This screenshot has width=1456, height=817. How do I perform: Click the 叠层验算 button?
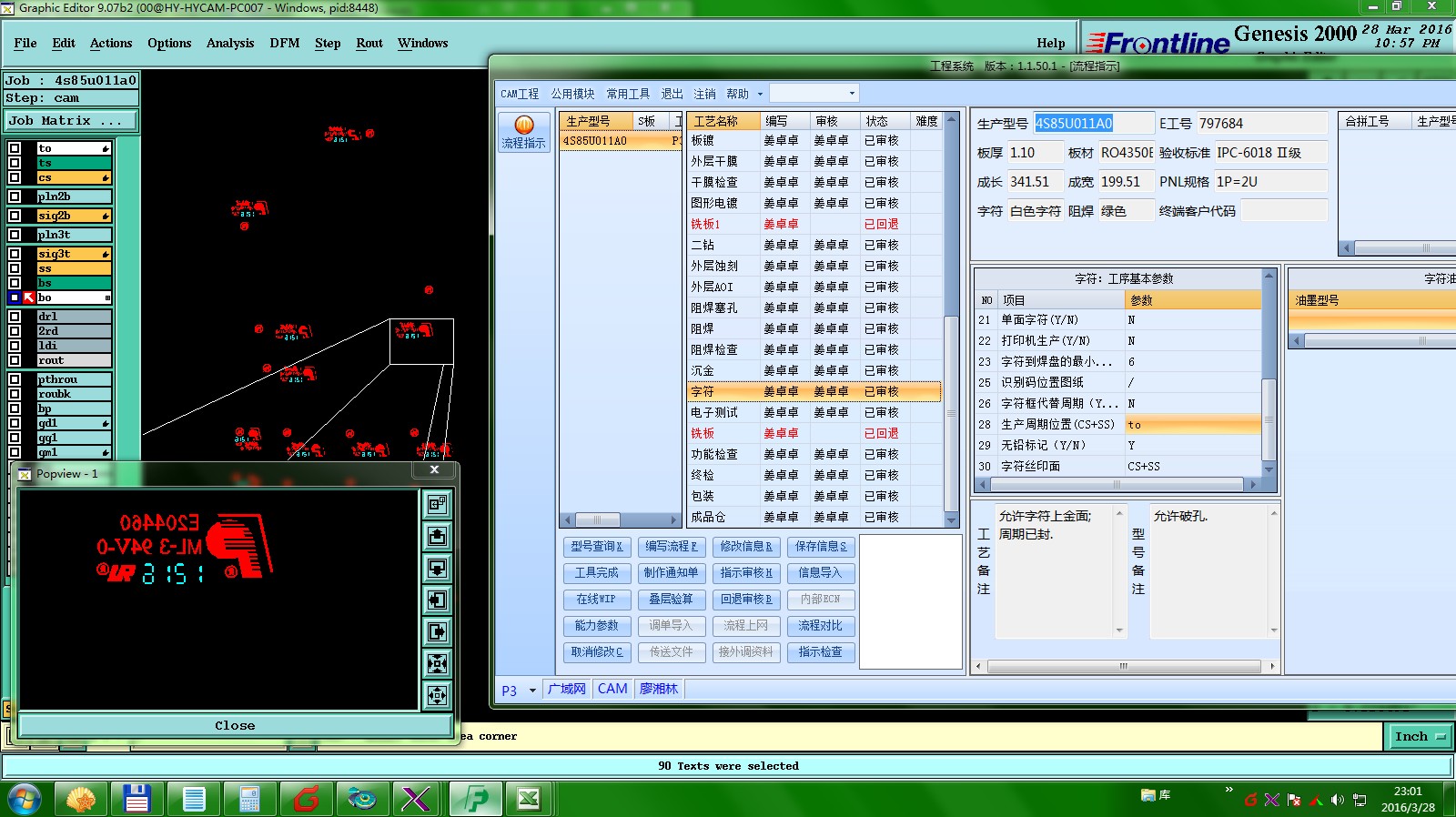(x=671, y=600)
